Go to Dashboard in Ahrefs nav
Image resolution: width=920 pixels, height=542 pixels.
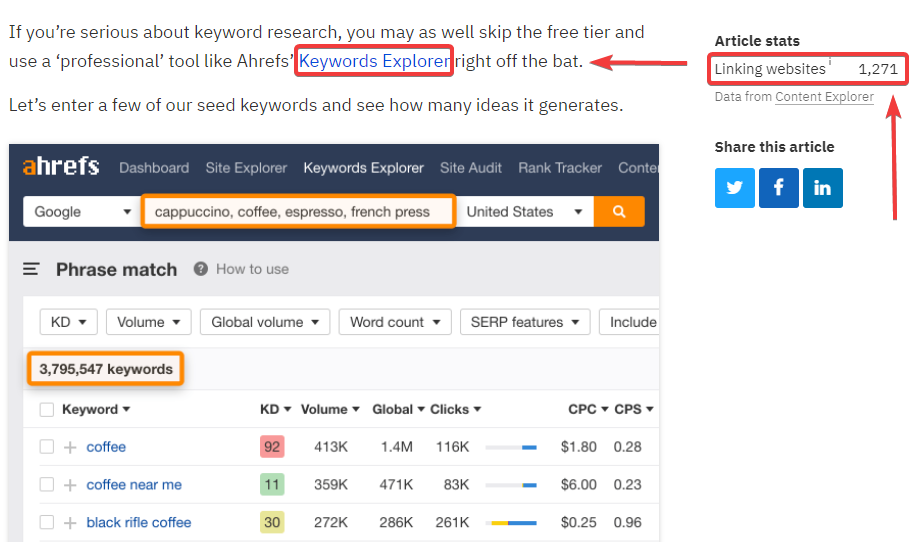(154, 168)
